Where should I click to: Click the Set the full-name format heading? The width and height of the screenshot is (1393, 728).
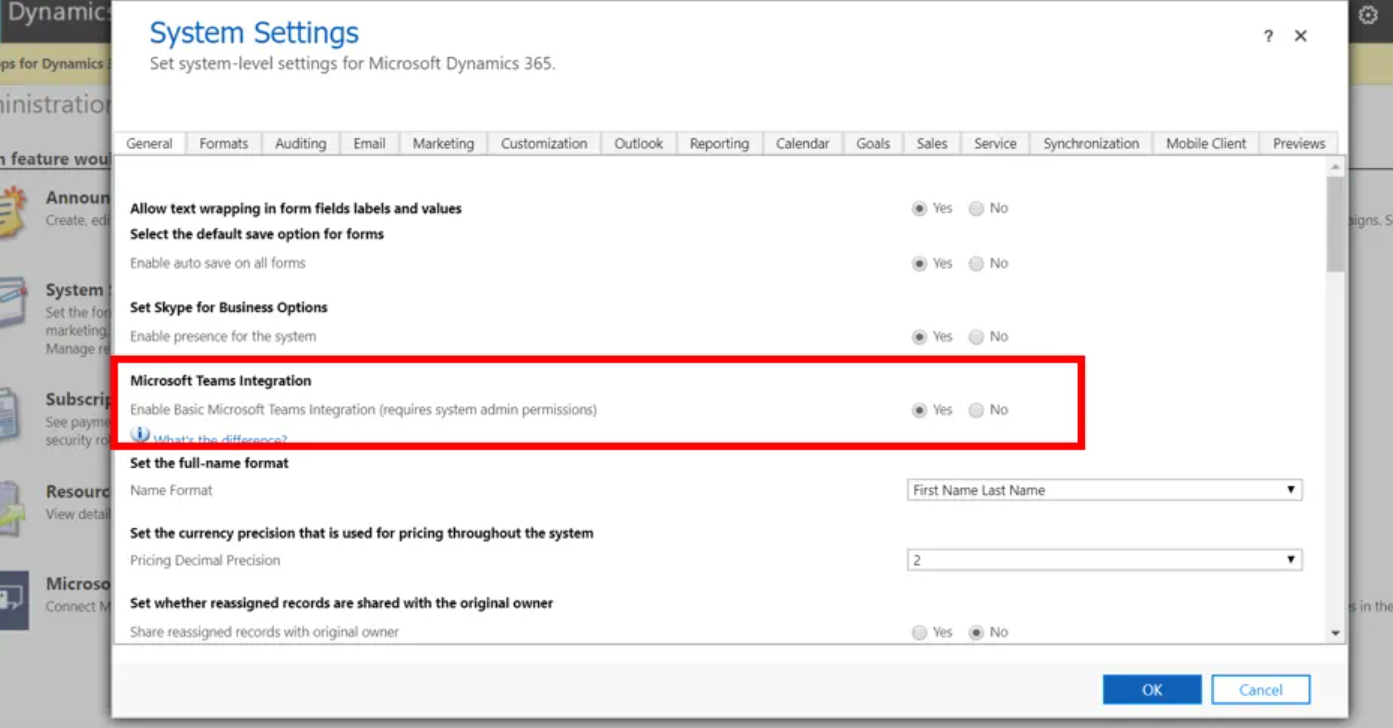pos(210,463)
